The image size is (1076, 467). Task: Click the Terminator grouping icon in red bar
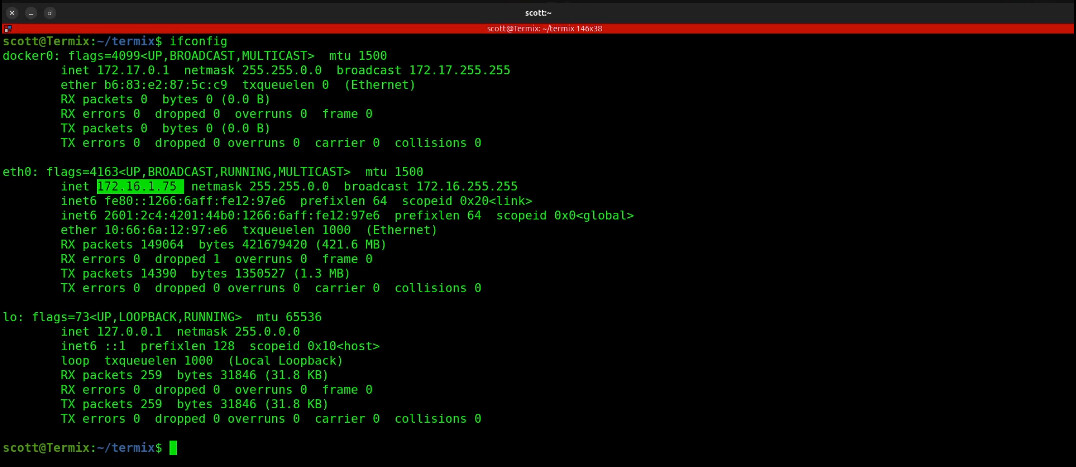click(8, 29)
